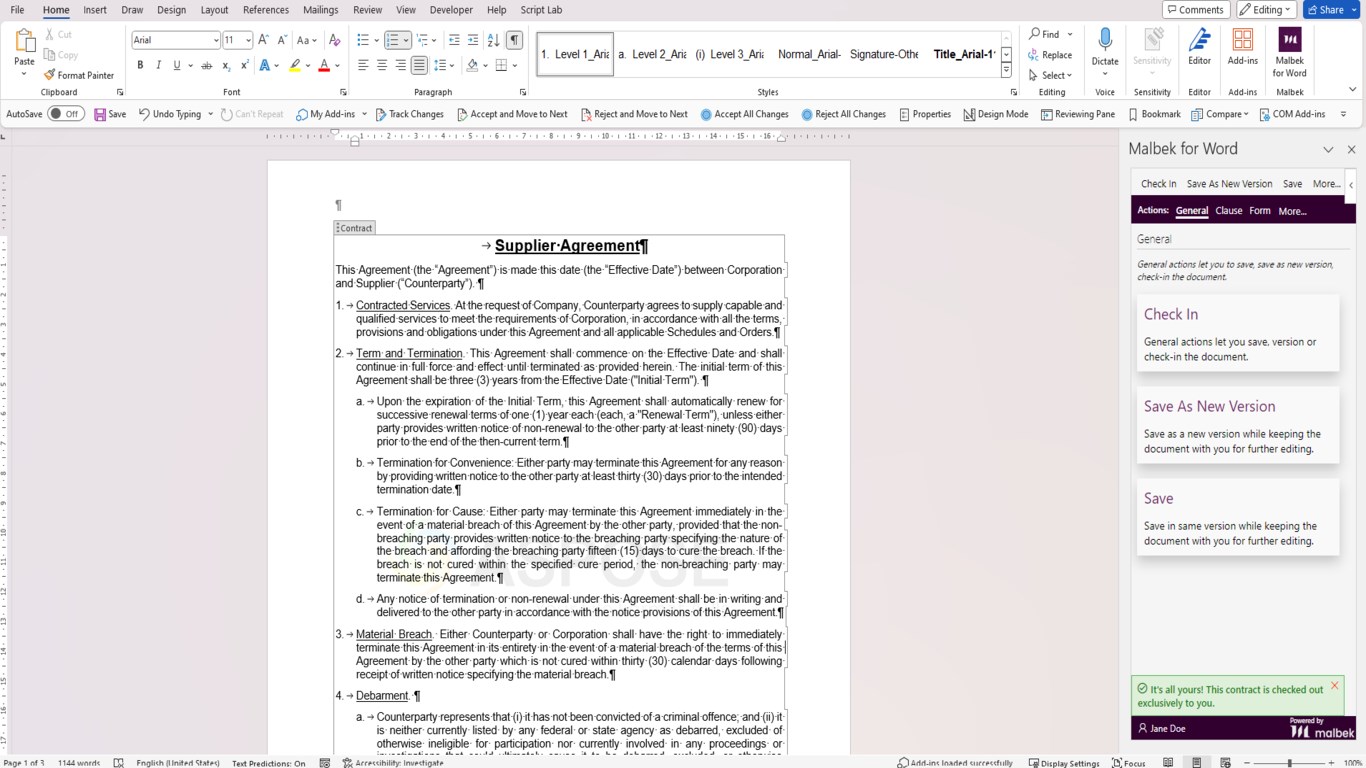The height and width of the screenshot is (768, 1366).
Task: Sort the selected text
Action: (493, 40)
